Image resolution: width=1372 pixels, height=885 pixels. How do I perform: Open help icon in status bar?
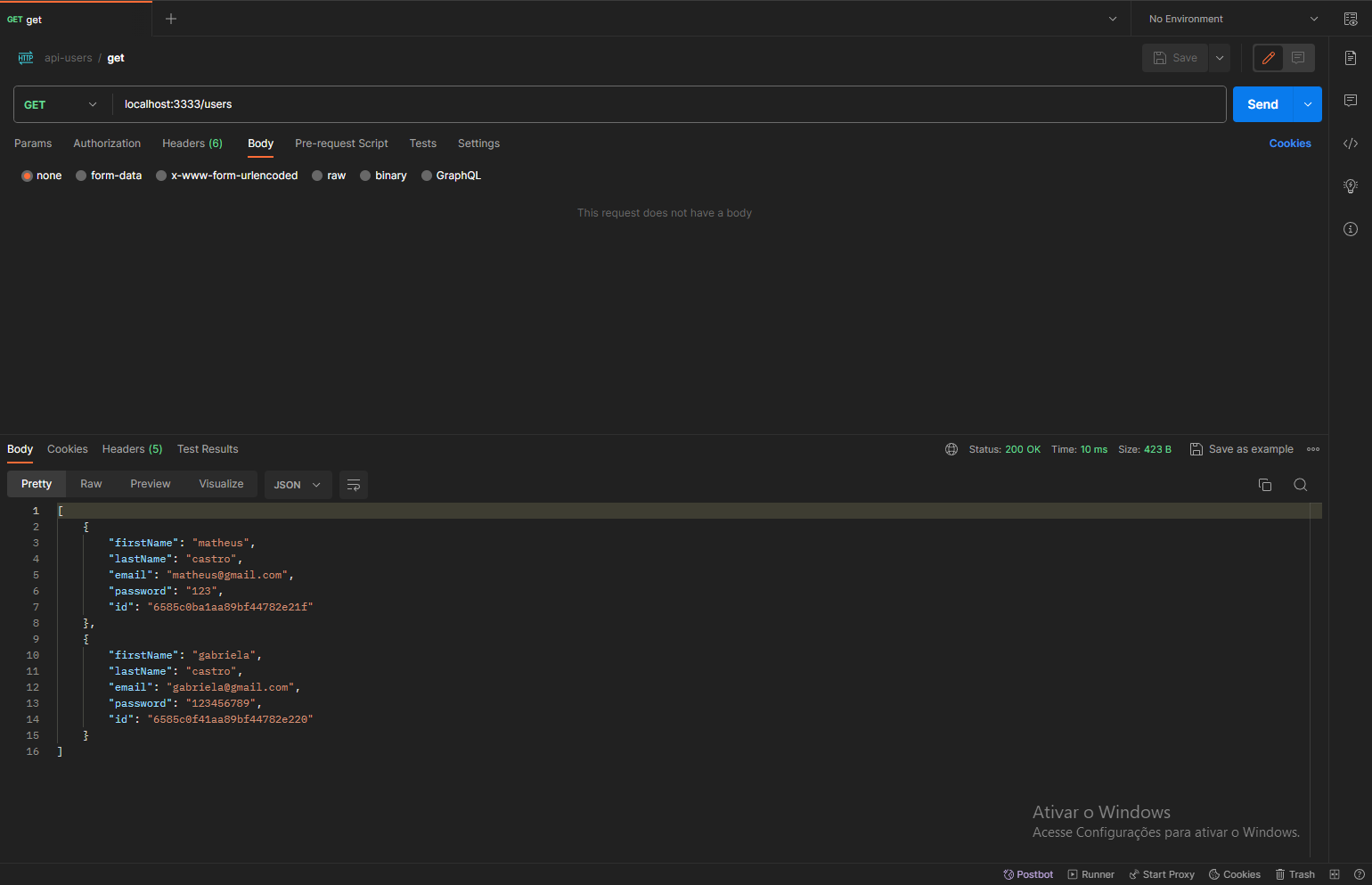pyautogui.click(x=1360, y=874)
